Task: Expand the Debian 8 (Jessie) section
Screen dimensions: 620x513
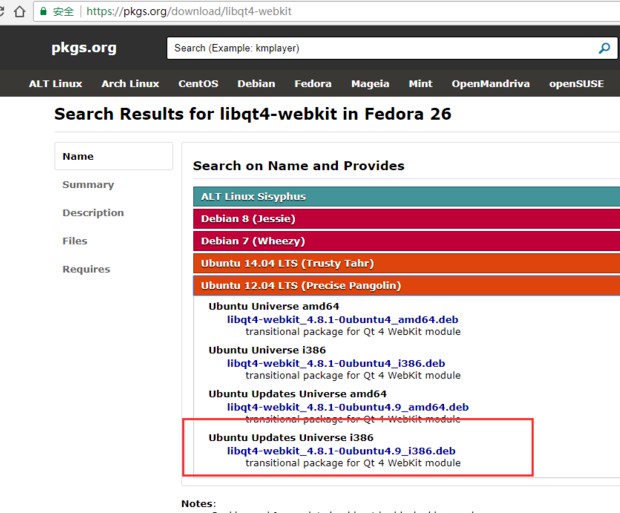Action: 406,219
